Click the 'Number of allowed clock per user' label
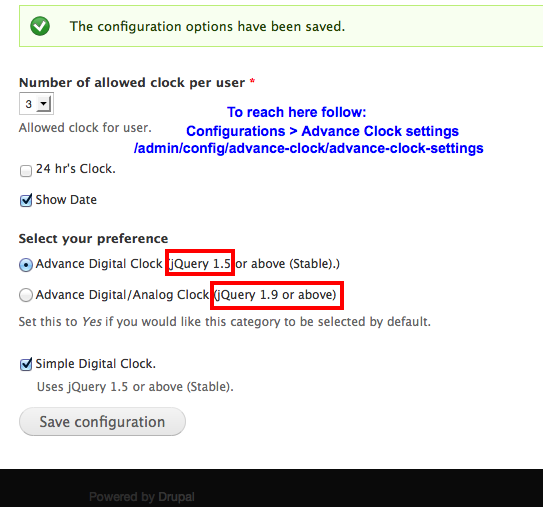The height and width of the screenshot is (507, 543). point(132,83)
